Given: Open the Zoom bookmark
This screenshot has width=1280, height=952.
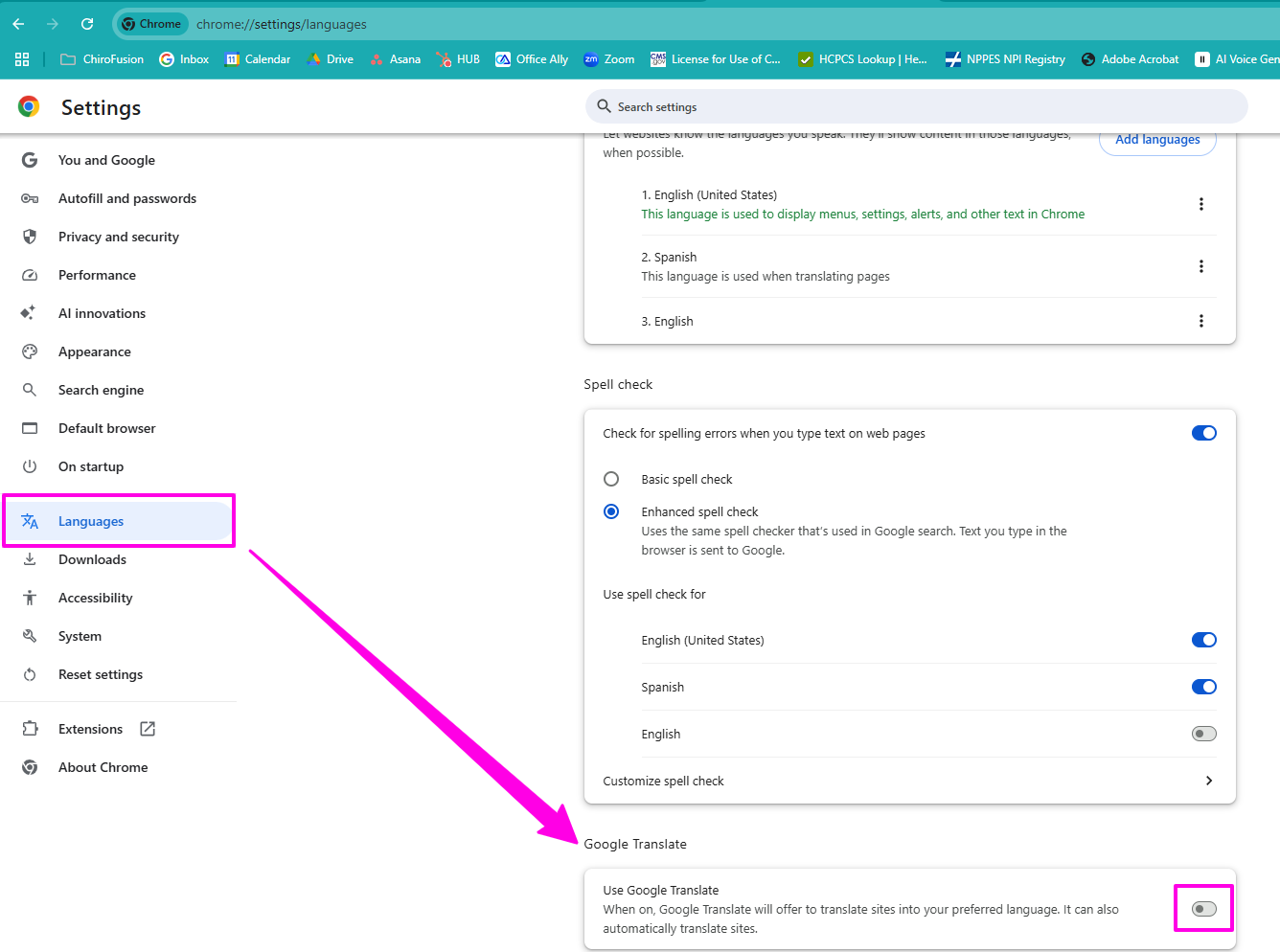Looking at the screenshot, I should pos(608,59).
